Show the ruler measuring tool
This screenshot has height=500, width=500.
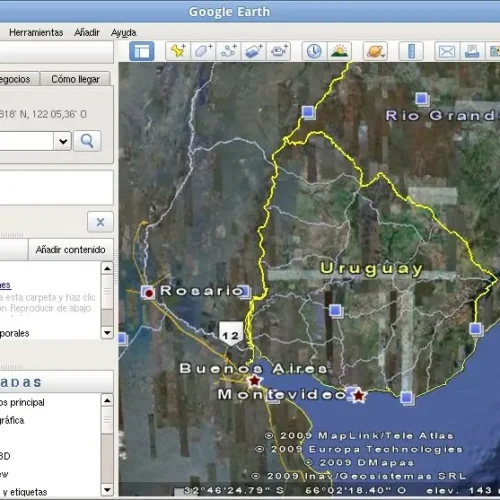(411, 51)
